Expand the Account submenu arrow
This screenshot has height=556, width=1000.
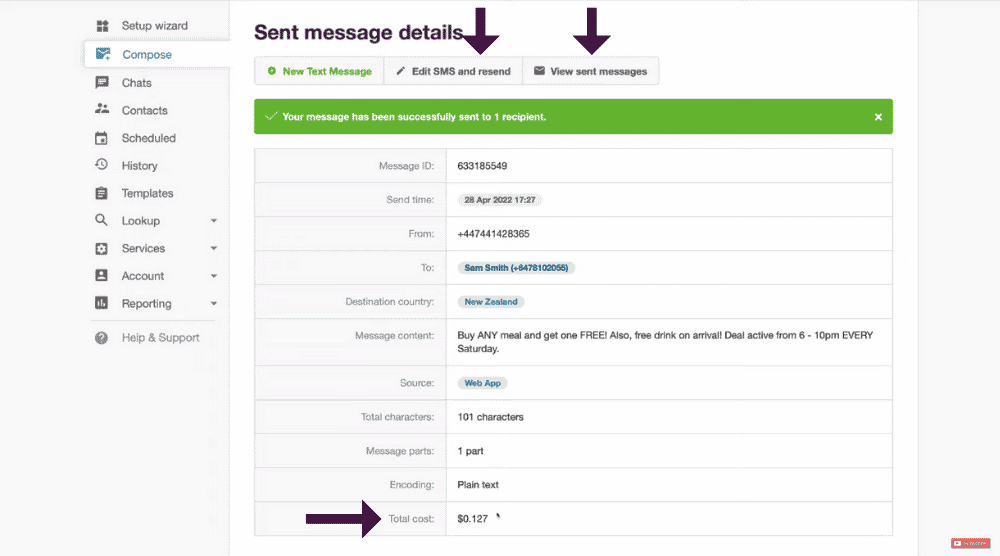214,276
